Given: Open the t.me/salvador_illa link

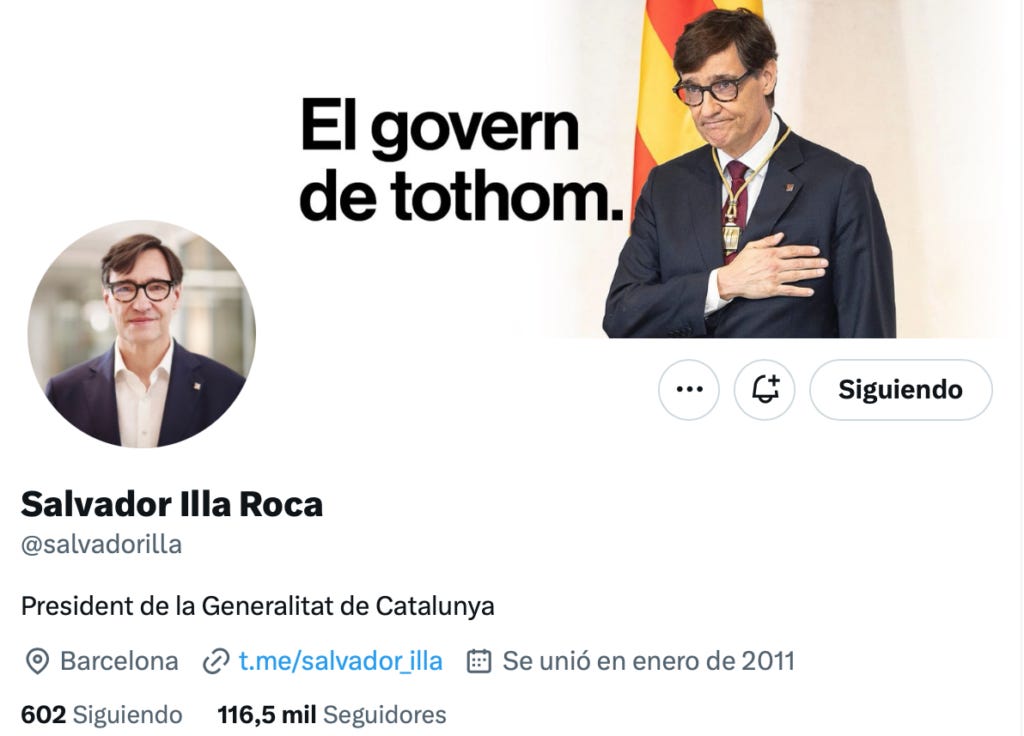Looking at the screenshot, I should coord(340,661).
